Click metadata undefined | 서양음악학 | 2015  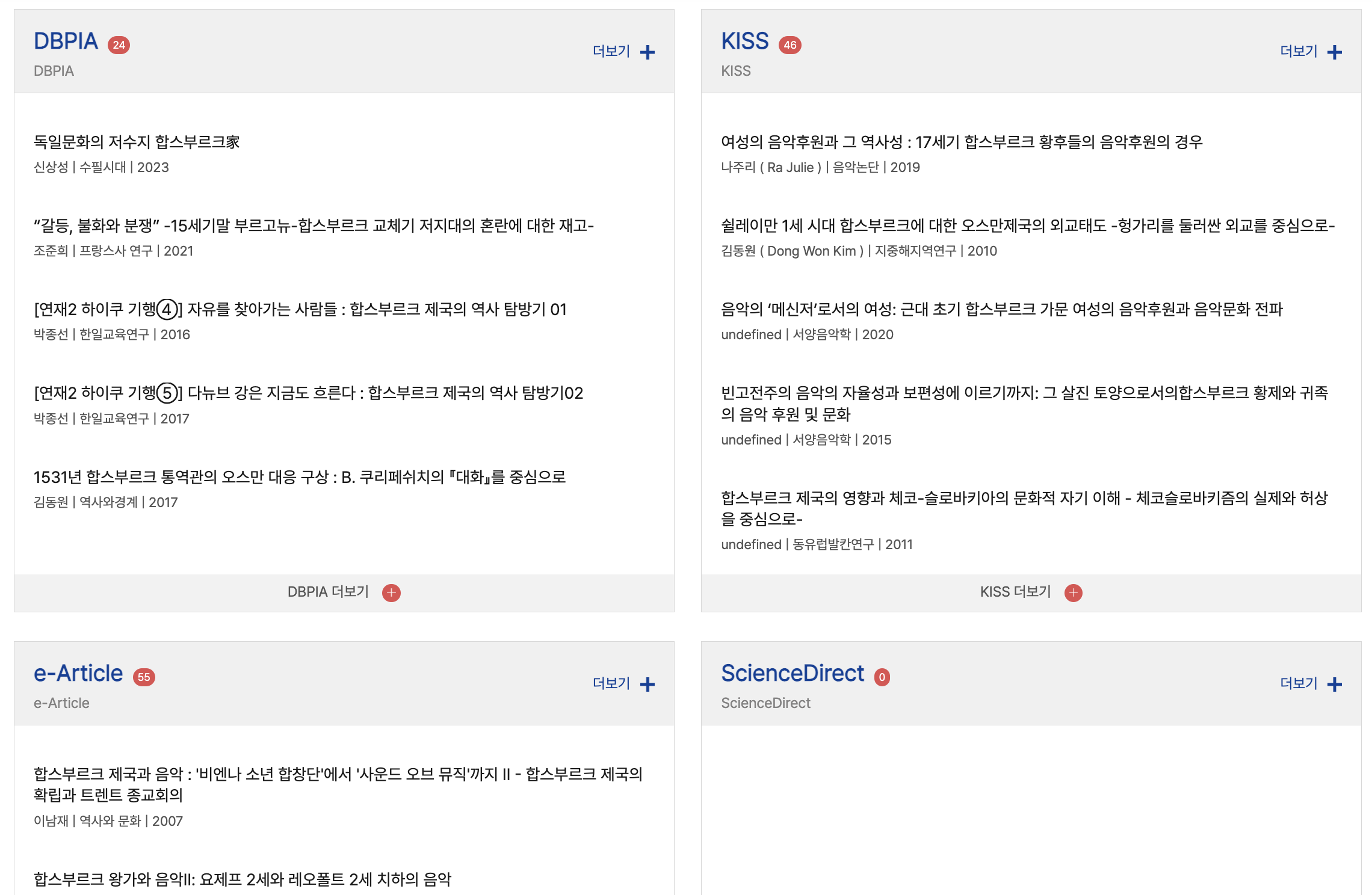point(806,440)
